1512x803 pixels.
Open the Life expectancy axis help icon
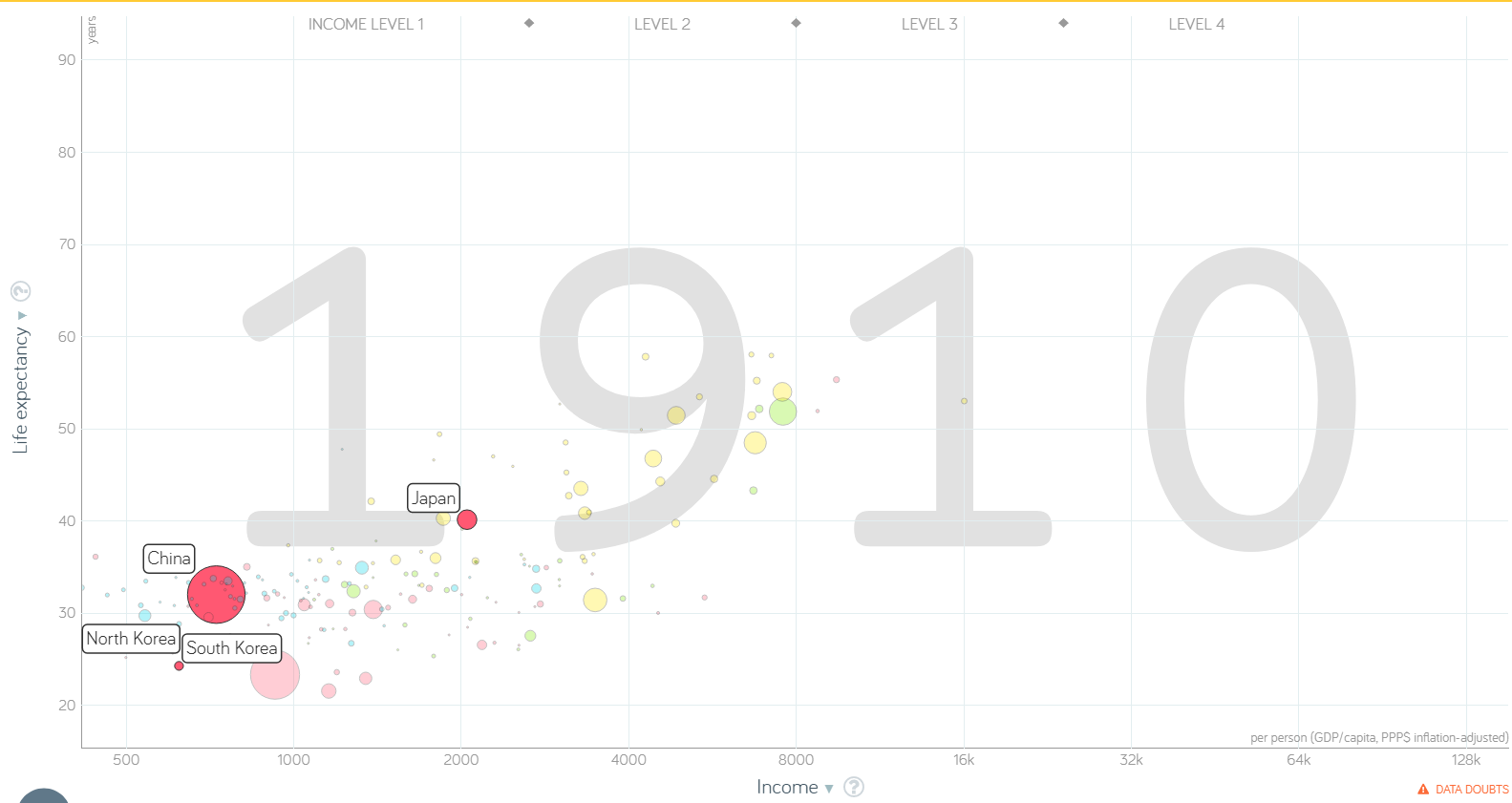pyautogui.click(x=20, y=291)
